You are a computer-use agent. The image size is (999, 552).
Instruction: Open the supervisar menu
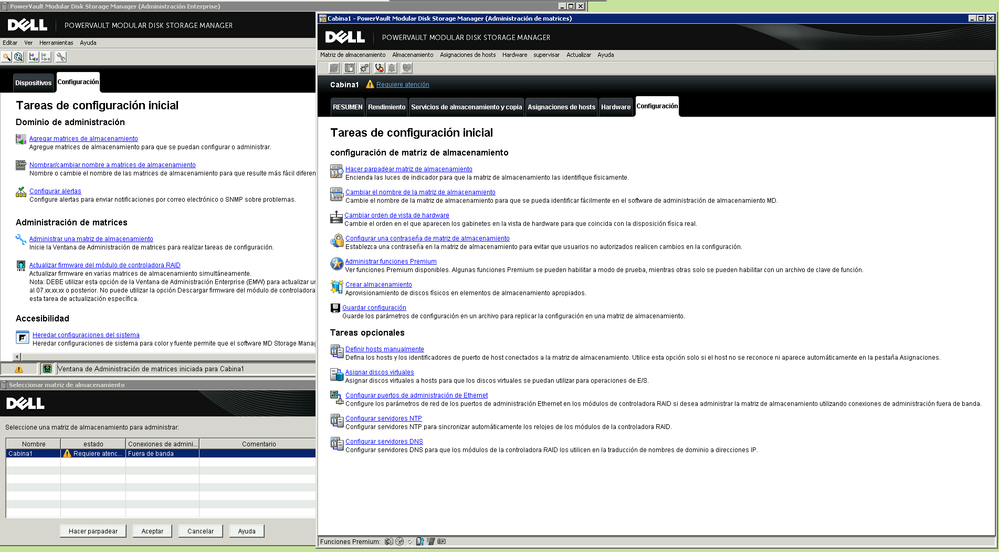(x=546, y=55)
